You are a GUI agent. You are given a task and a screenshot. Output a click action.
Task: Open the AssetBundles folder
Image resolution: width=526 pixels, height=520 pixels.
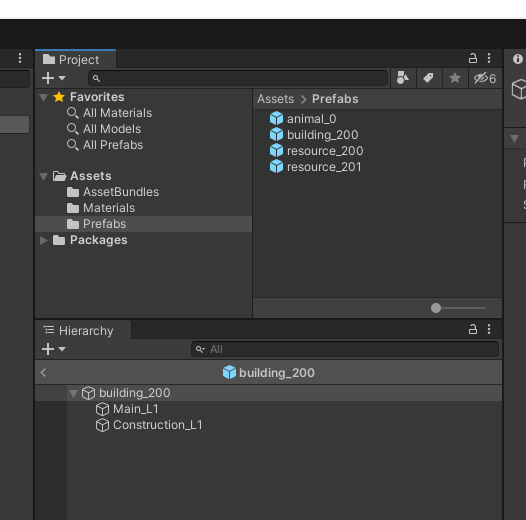(x=121, y=192)
